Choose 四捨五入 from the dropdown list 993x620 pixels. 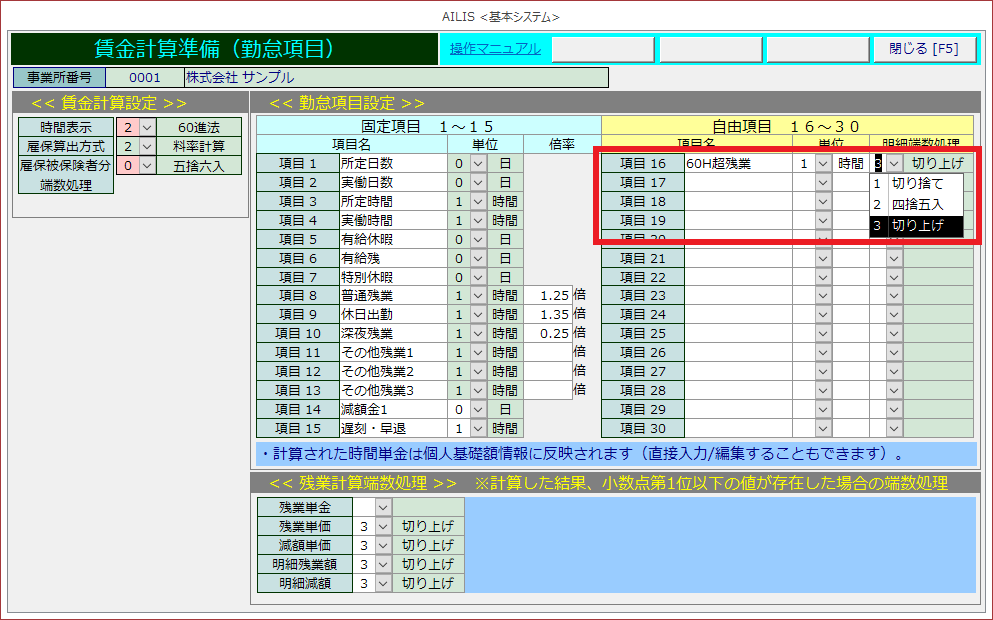tap(916, 205)
